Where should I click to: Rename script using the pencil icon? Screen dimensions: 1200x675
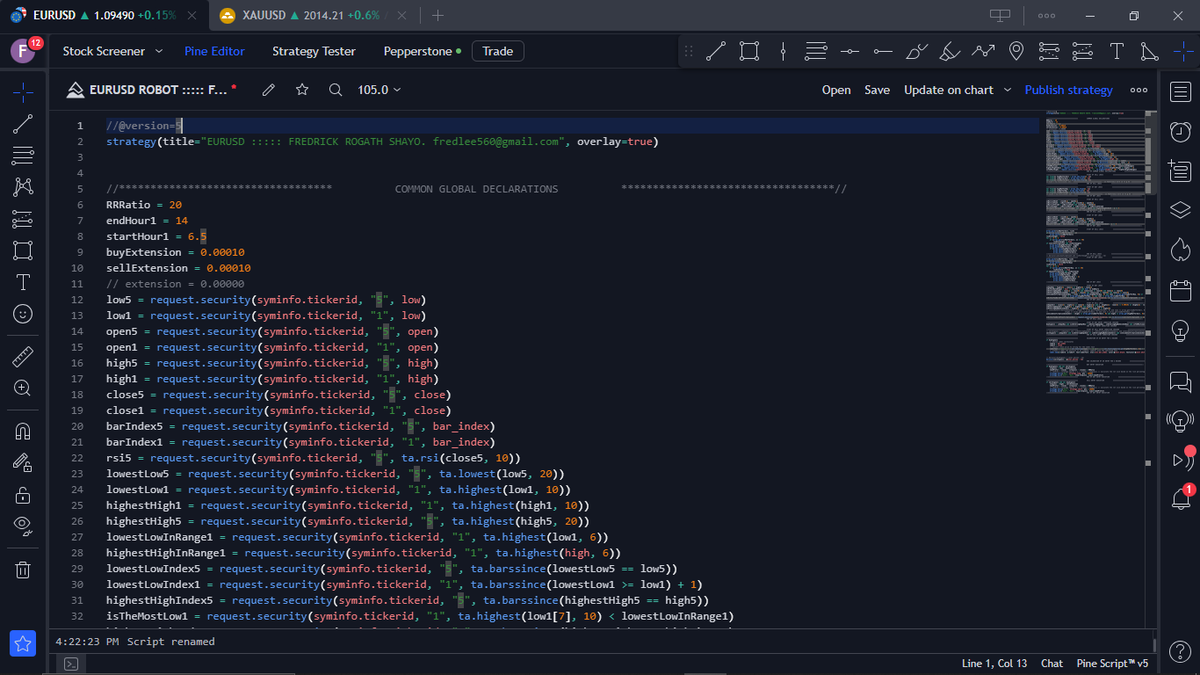point(268,90)
